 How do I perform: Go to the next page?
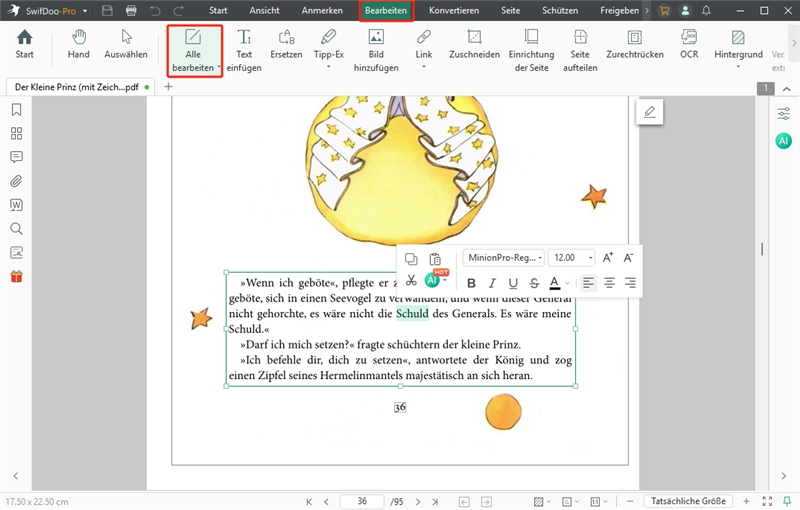pyautogui.click(x=418, y=502)
